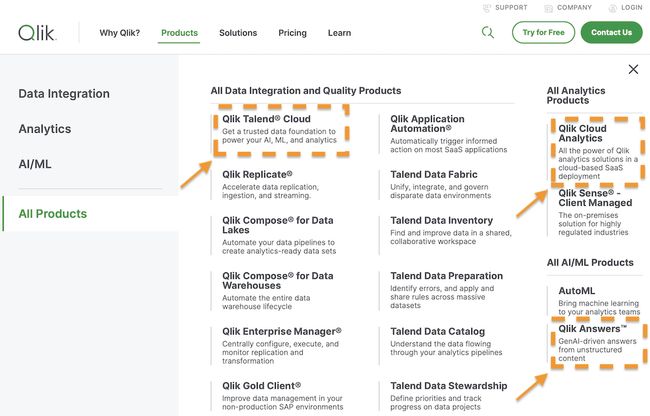Viewport: 650px width, 416px height.
Task: Click the Login link
Action: point(626,7)
